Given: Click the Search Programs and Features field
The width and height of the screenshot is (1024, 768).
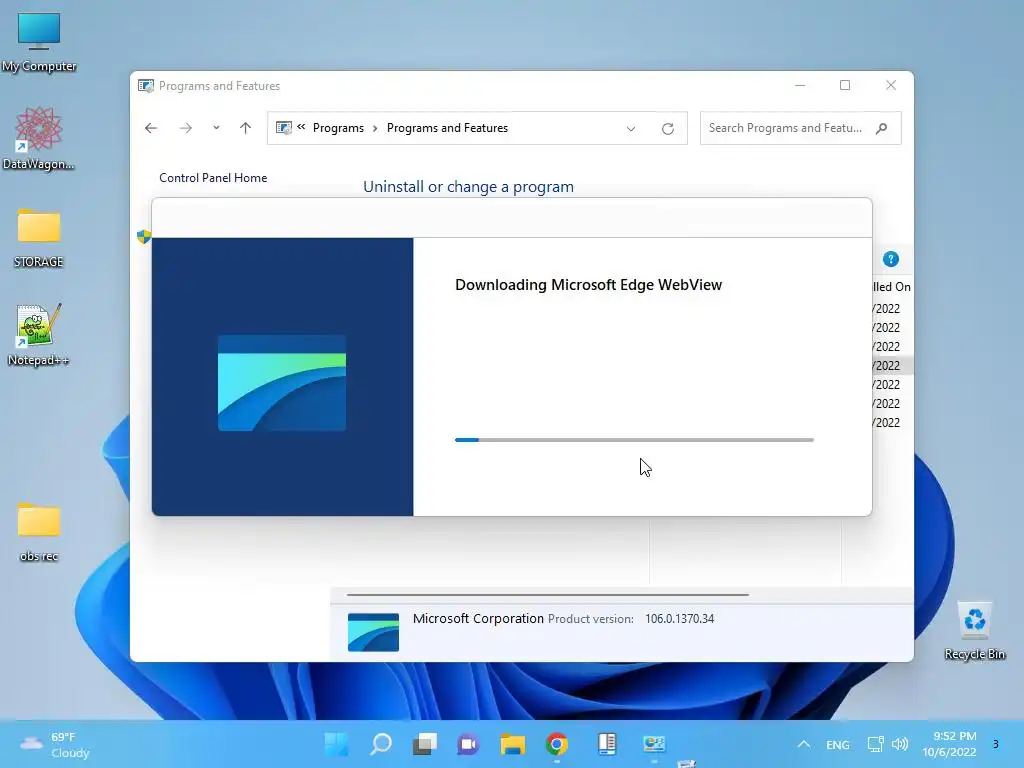Looking at the screenshot, I should pos(800,128).
